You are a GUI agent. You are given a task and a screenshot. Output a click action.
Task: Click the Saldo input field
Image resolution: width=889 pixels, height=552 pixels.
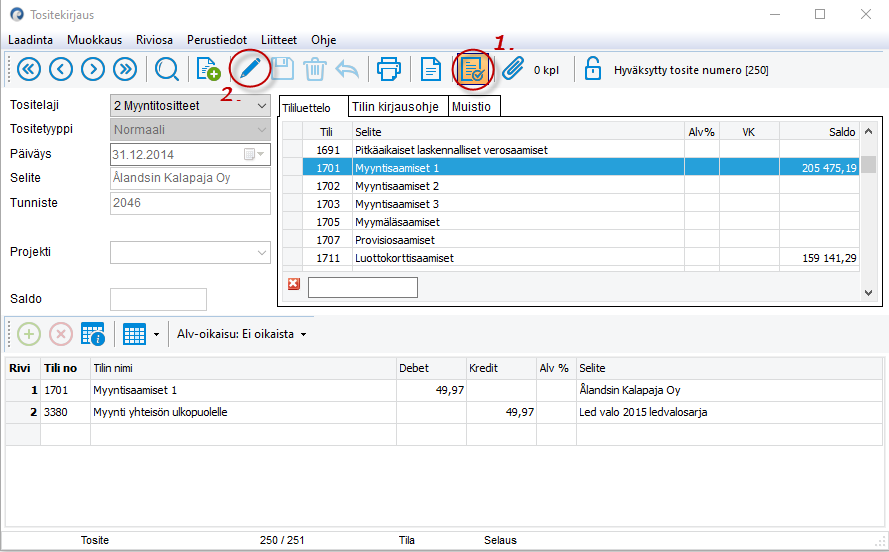[x=158, y=299]
